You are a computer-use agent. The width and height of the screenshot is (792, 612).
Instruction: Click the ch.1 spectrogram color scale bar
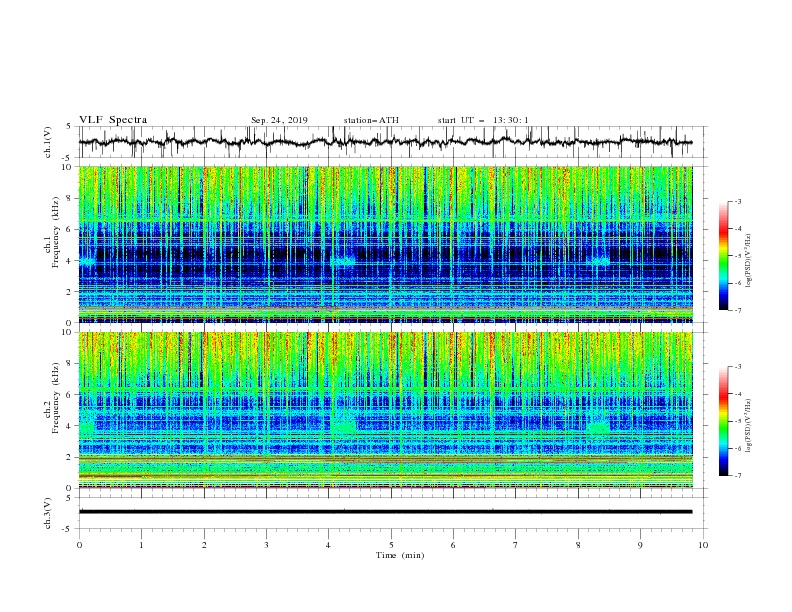(723, 256)
